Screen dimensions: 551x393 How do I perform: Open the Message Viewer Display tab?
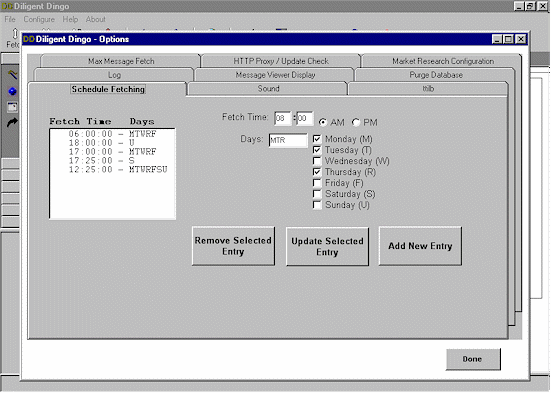(x=275, y=75)
